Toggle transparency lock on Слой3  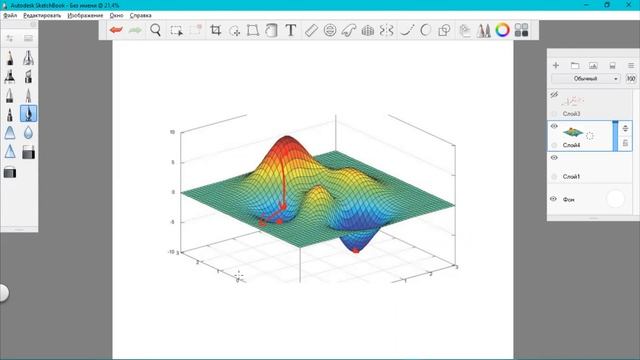(554, 113)
